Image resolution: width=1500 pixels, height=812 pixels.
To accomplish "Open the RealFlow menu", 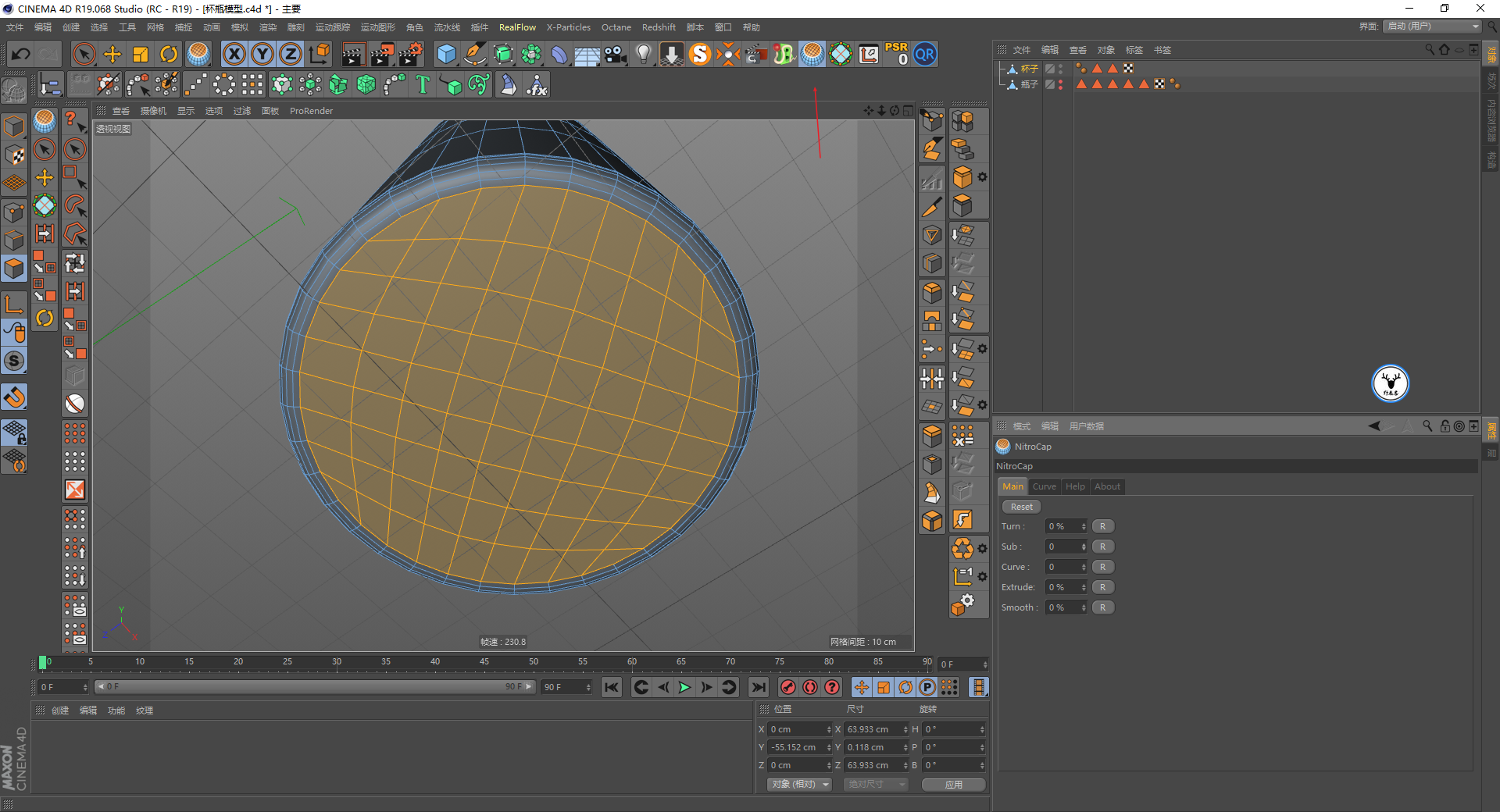I will [x=517, y=27].
